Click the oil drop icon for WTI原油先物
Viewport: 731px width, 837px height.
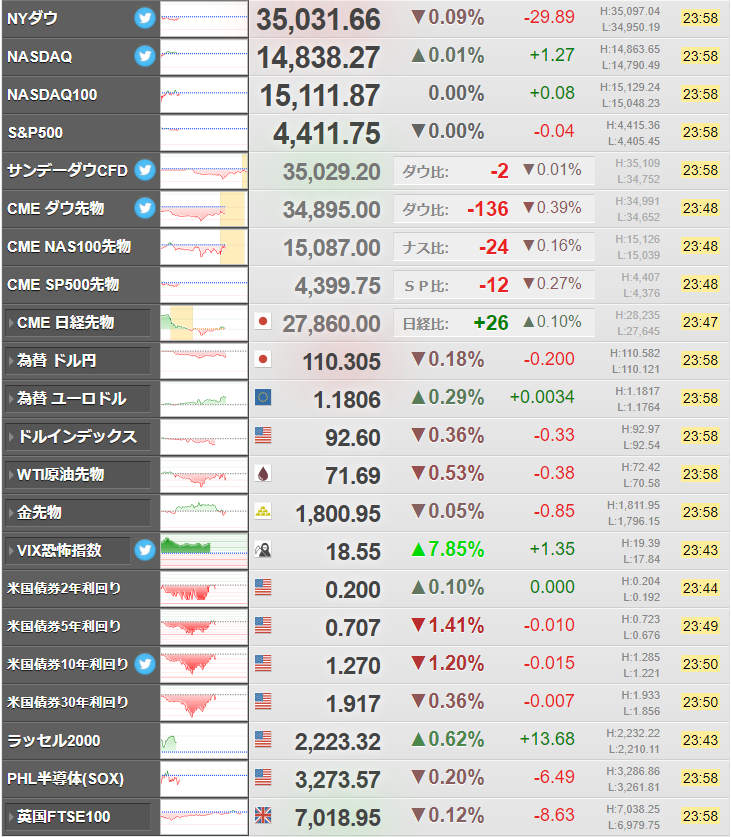(x=263, y=473)
